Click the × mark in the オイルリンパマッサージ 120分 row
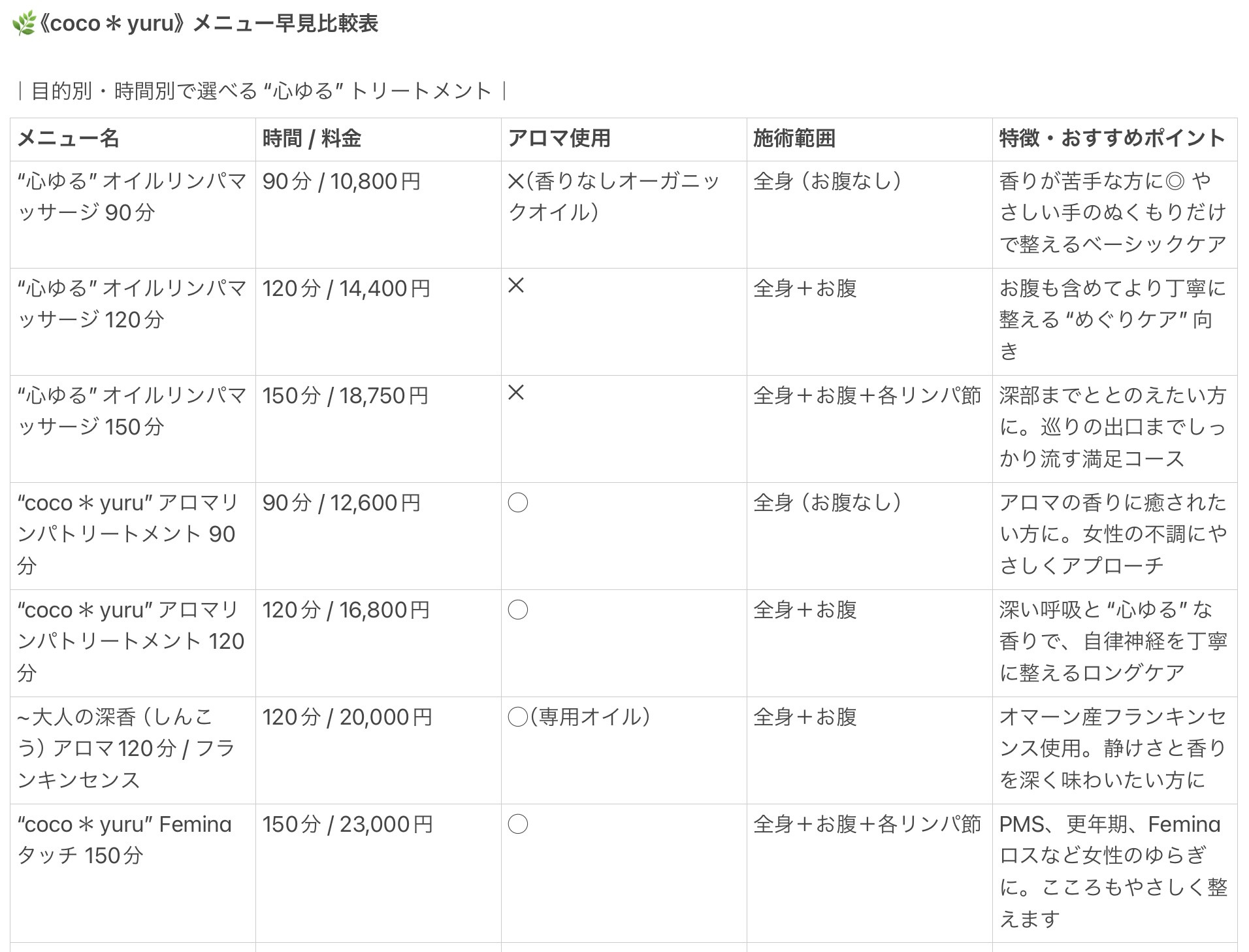The width and height of the screenshot is (1249, 952). click(x=516, y=286)
